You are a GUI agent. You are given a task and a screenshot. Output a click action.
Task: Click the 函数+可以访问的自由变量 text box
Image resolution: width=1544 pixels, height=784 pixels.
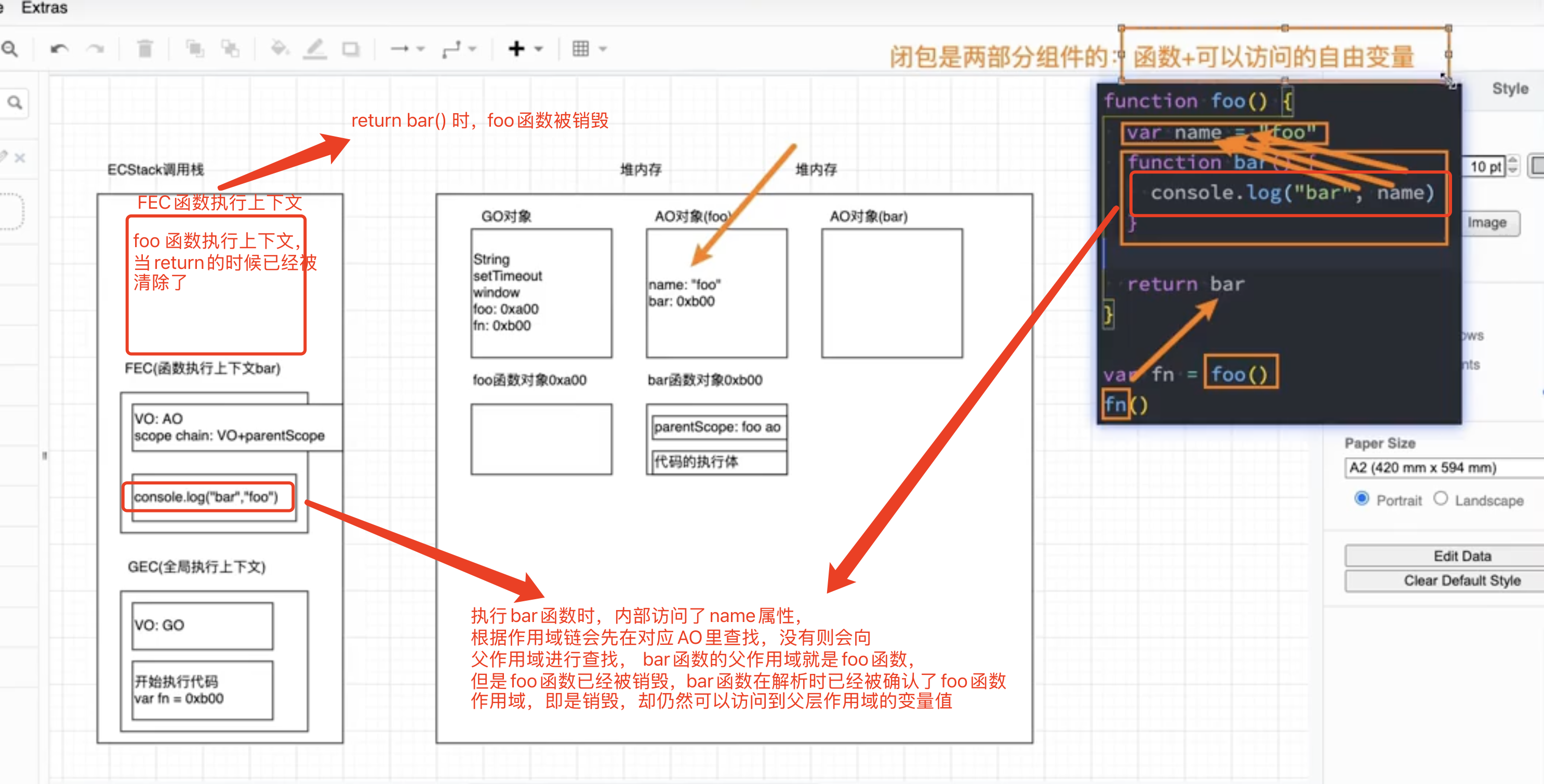tap(1284, 55)
